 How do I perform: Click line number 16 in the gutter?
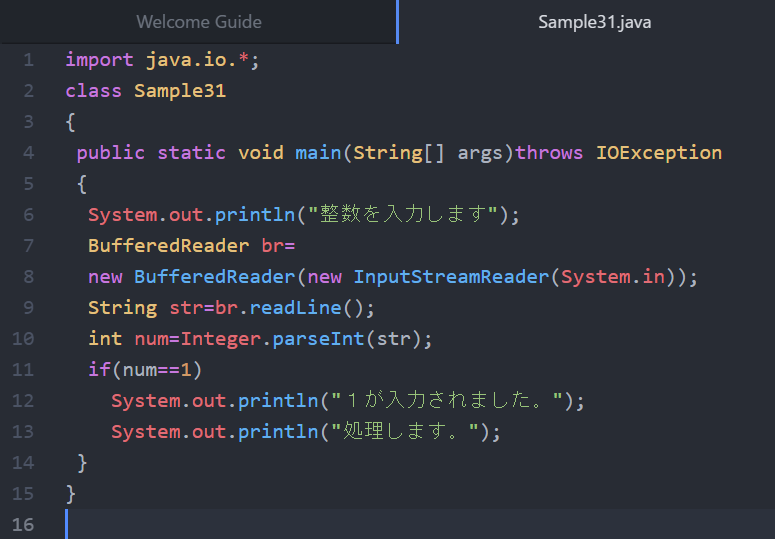(23, 525)
